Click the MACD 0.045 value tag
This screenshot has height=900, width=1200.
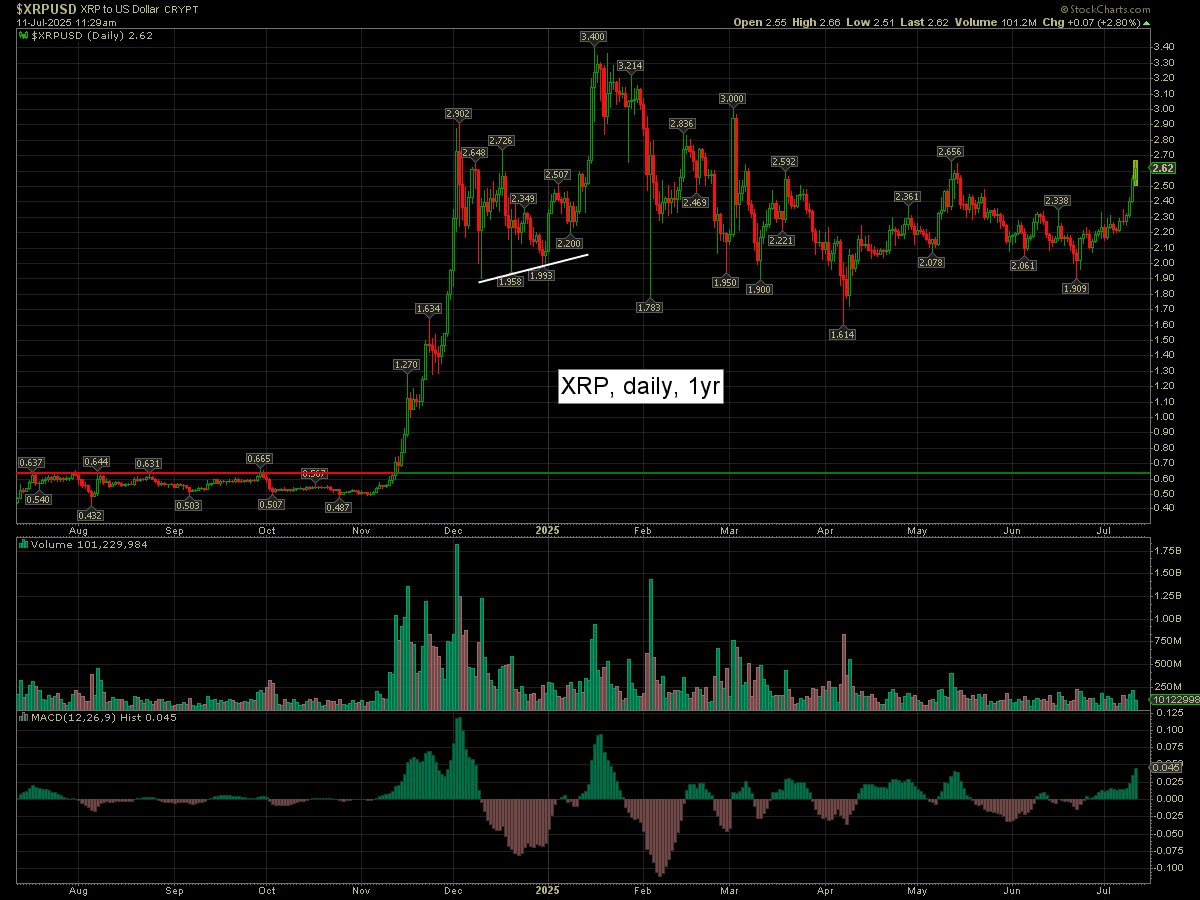tap(1163, 767)
